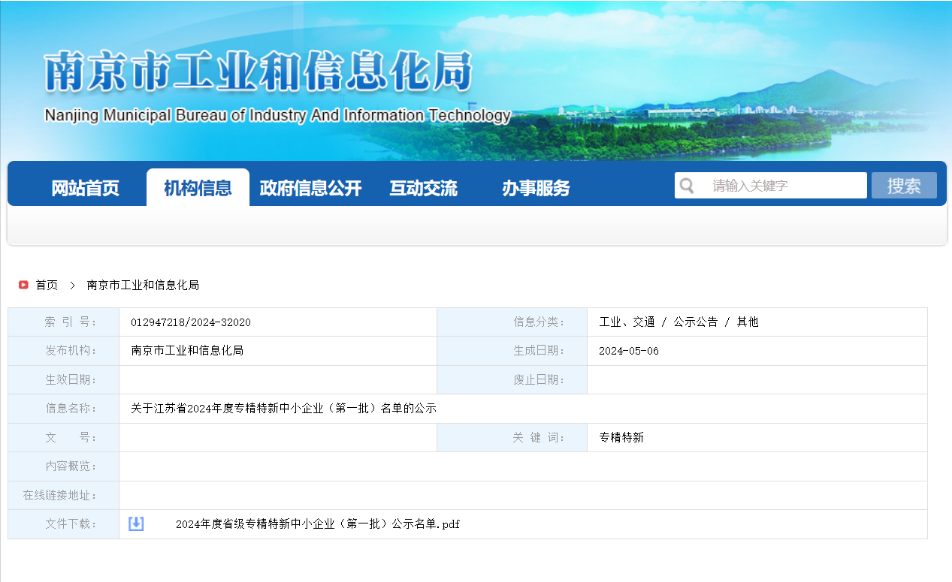This screenshot has width=952, height=582.
Task: Click the English bureau subtitle in the banner
Action: tap(276, 115)
